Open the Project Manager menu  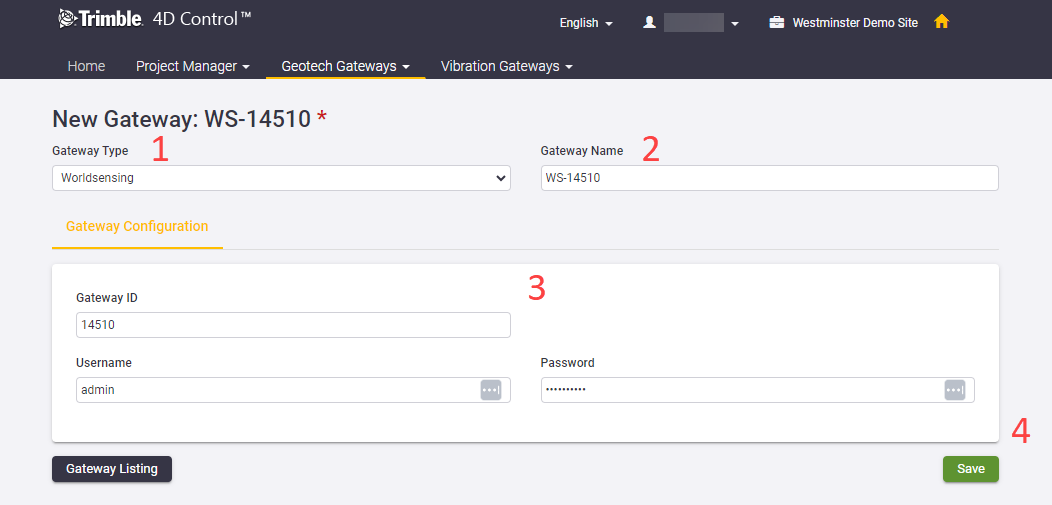point(193,66)
